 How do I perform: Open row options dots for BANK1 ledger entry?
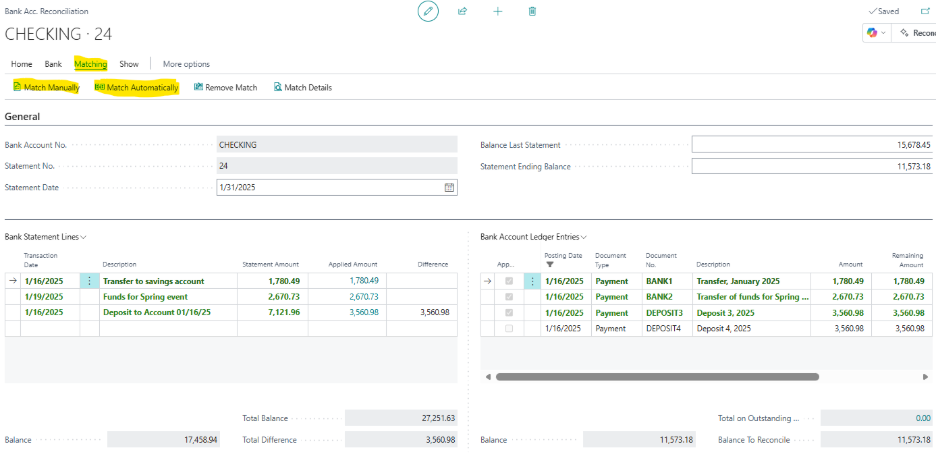[x=532, y=281]
